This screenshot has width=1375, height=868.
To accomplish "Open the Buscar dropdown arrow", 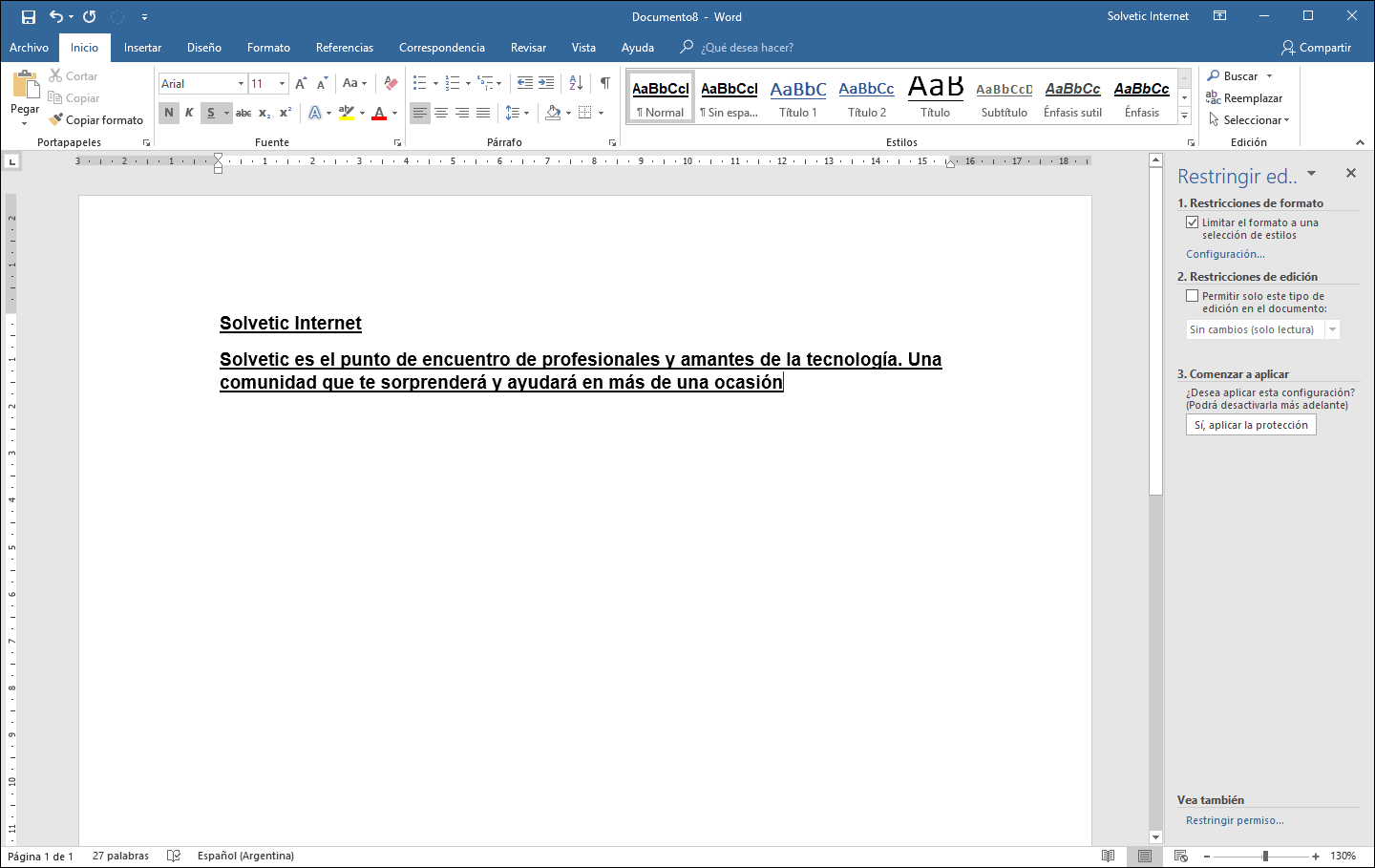I will click(x=1270, y=76).
